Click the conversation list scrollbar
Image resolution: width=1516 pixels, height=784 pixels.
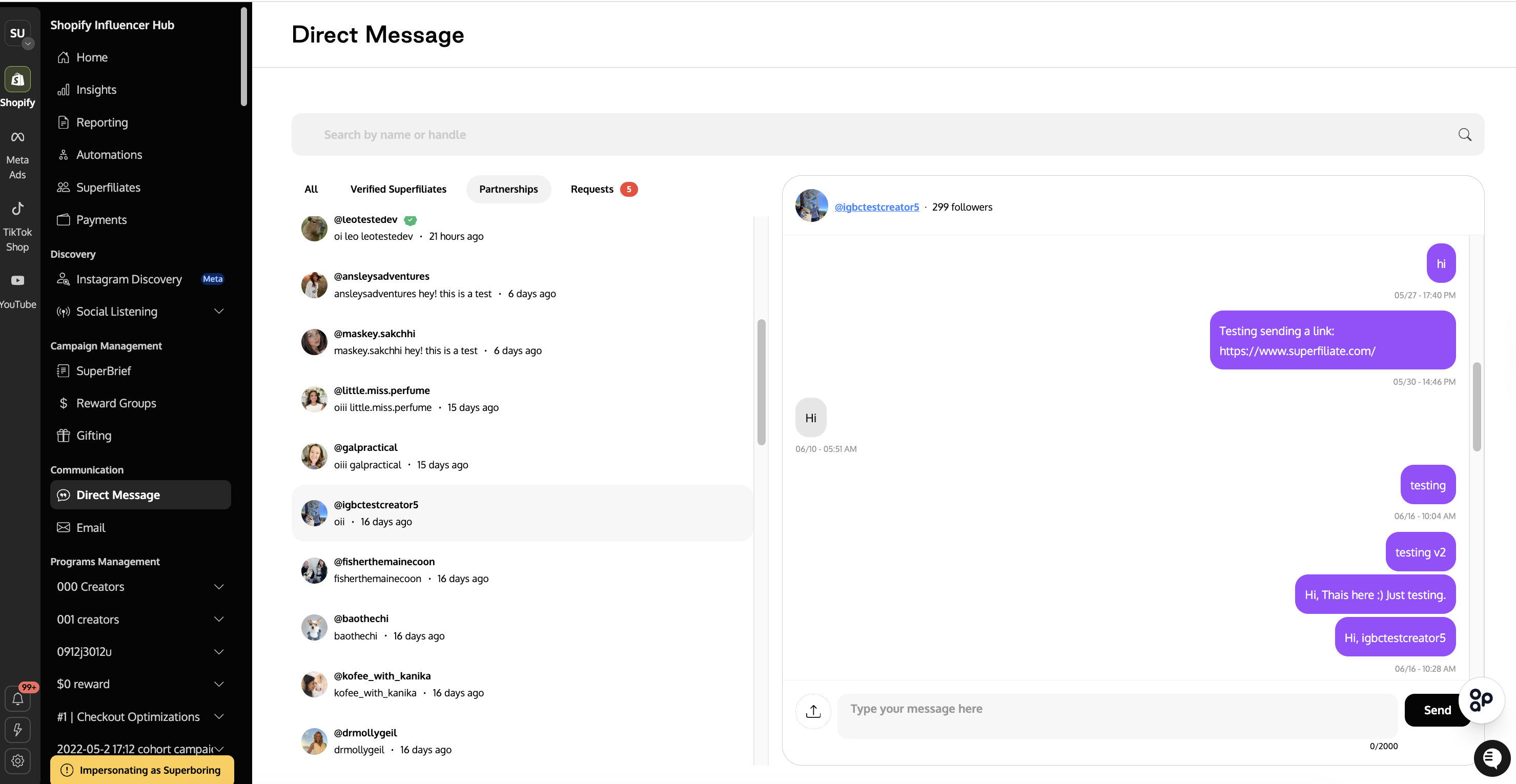pyautogui.click(x=761, y=382)
